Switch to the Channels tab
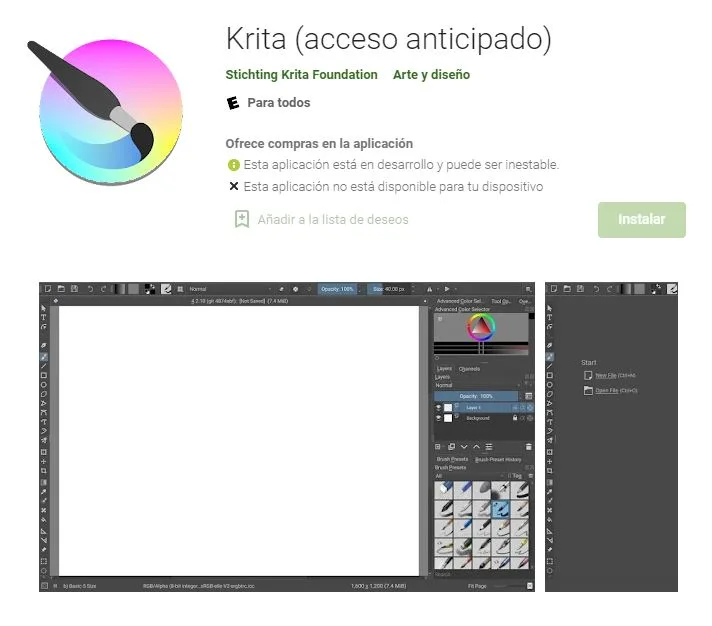Image resolution: width=712 pixels, height=626 pixels. (x=469, y=369)
